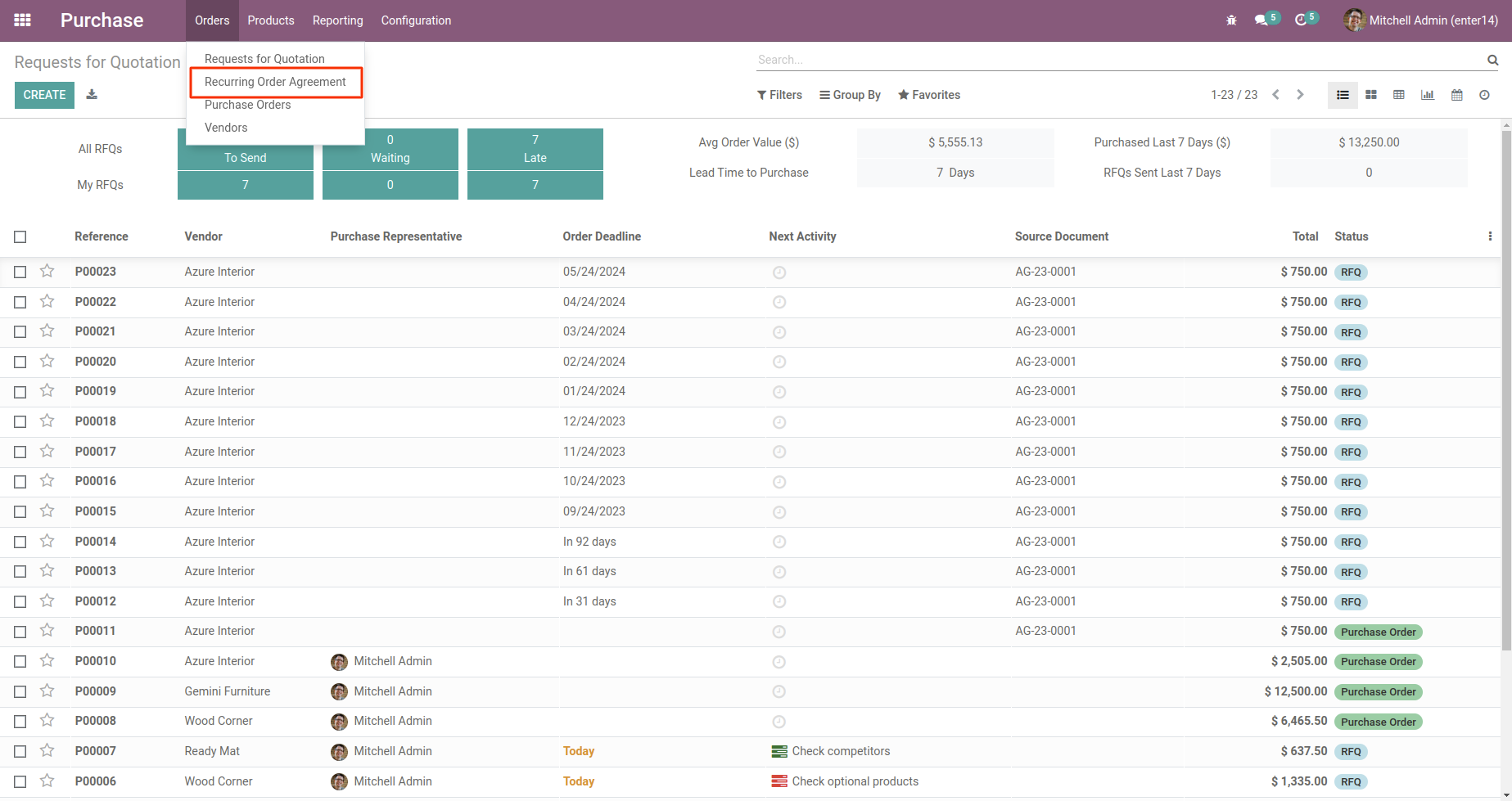Screen dimensions: 1512x801
Task: Star the P00023 order as favorite
Action: [x=47, y=271]
